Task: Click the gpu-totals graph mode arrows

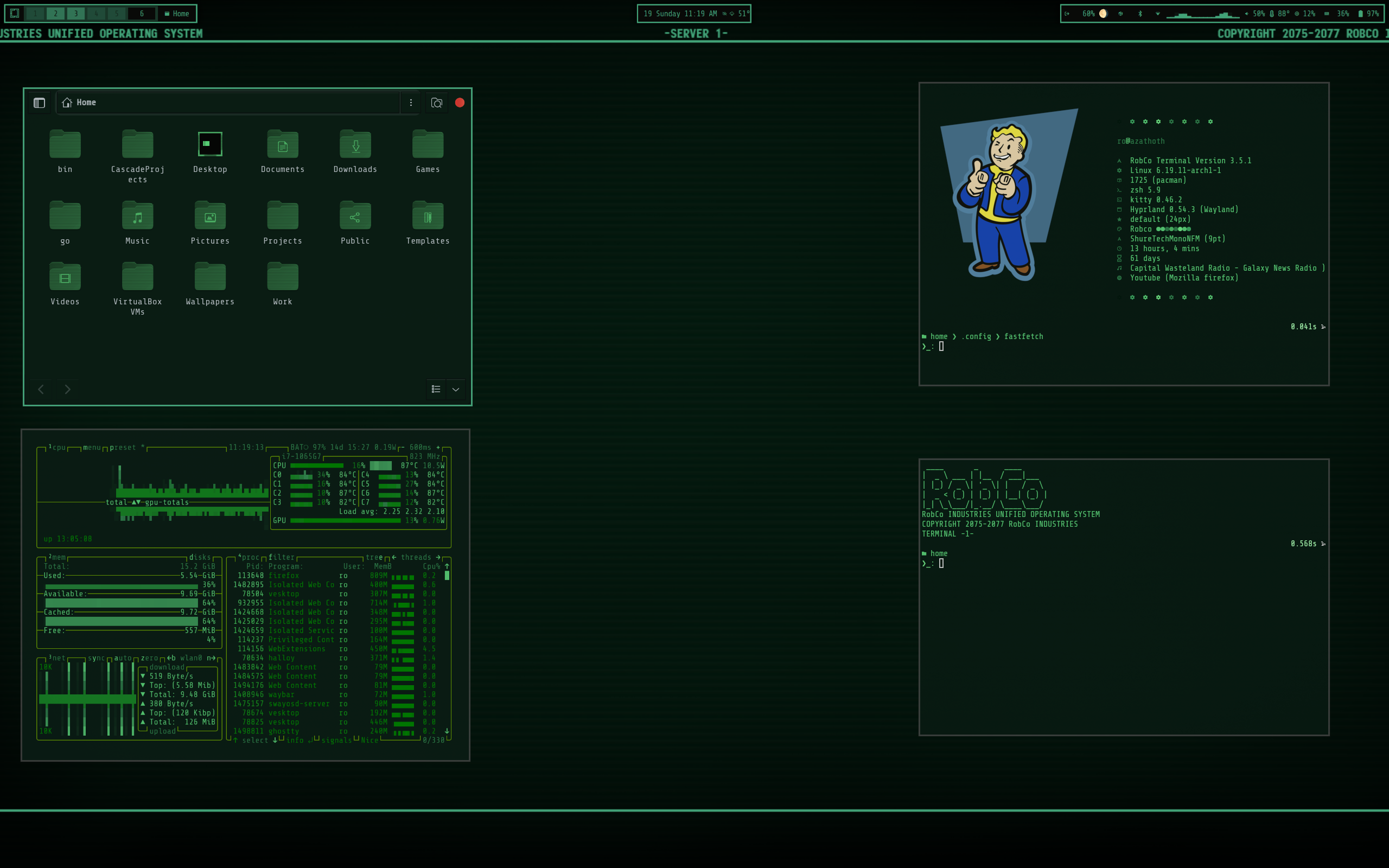Action: pyautogui.click(x=137, y=502)
